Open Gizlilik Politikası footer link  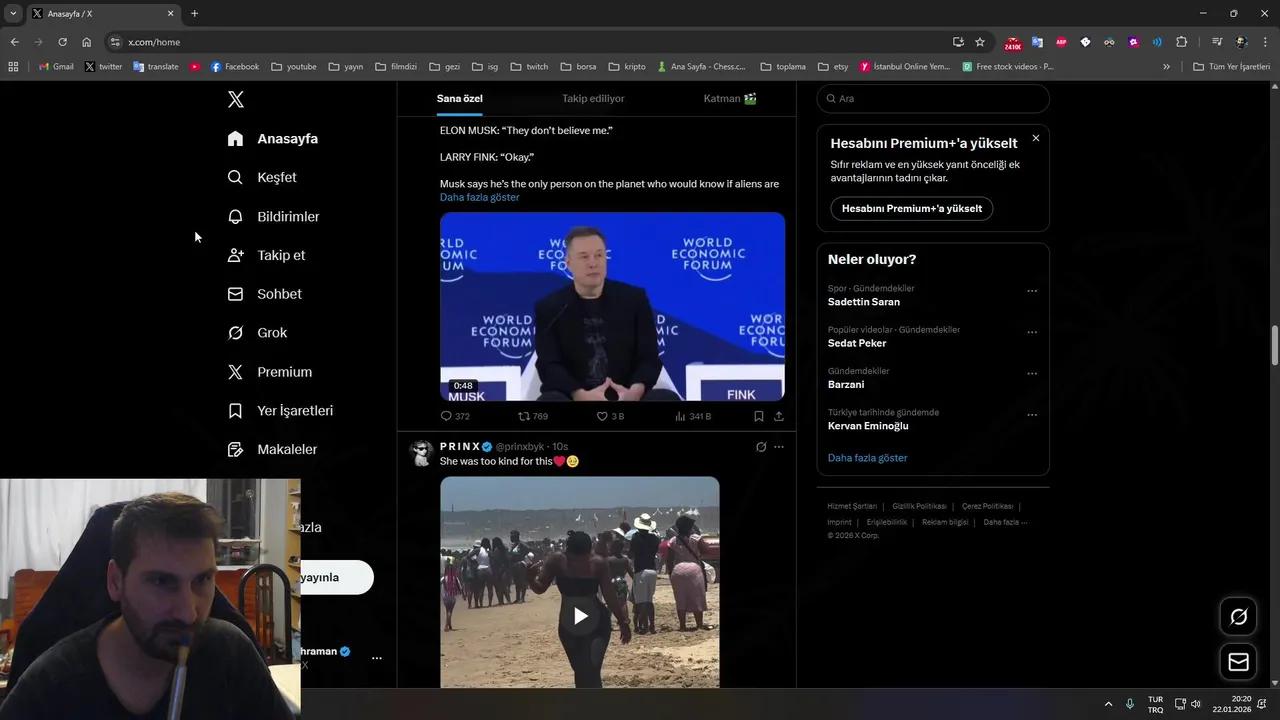pyautogui.click(x=919, y=506)
